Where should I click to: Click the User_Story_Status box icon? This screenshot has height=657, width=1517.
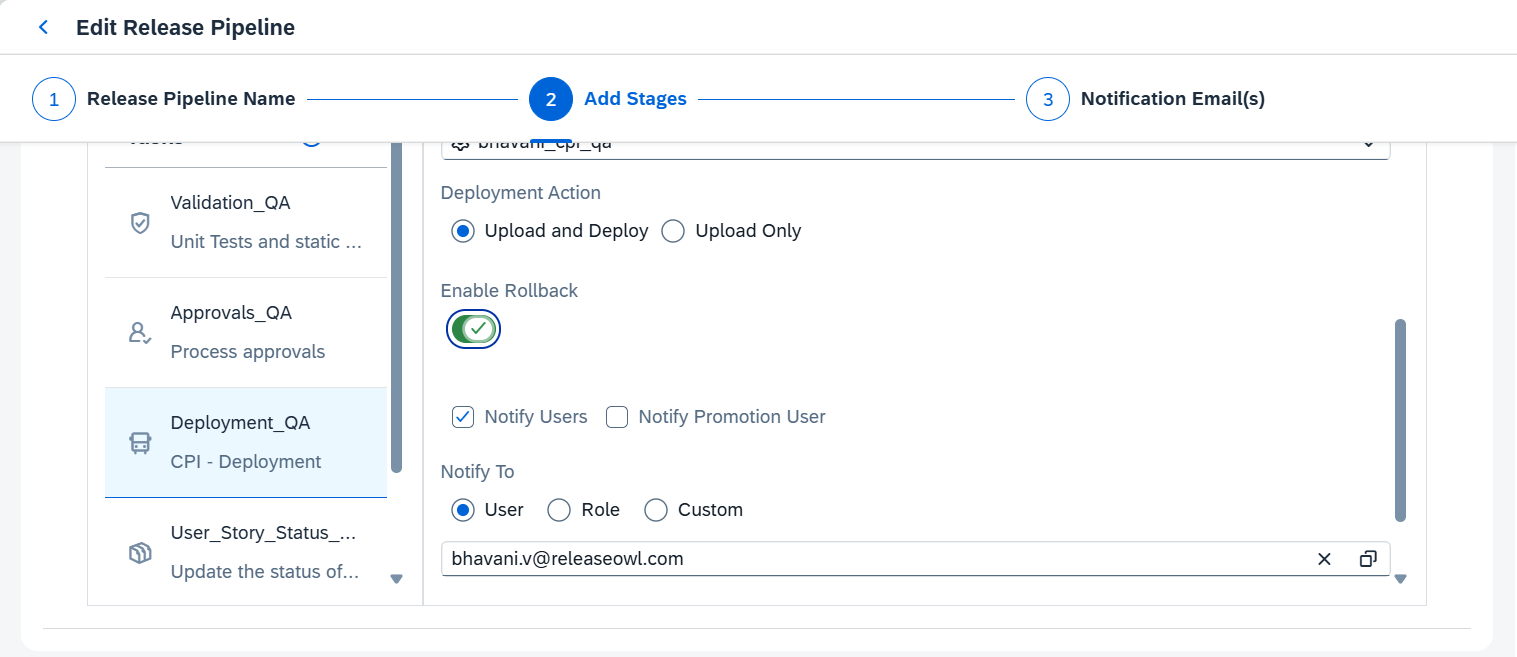[x=141, y=553]
